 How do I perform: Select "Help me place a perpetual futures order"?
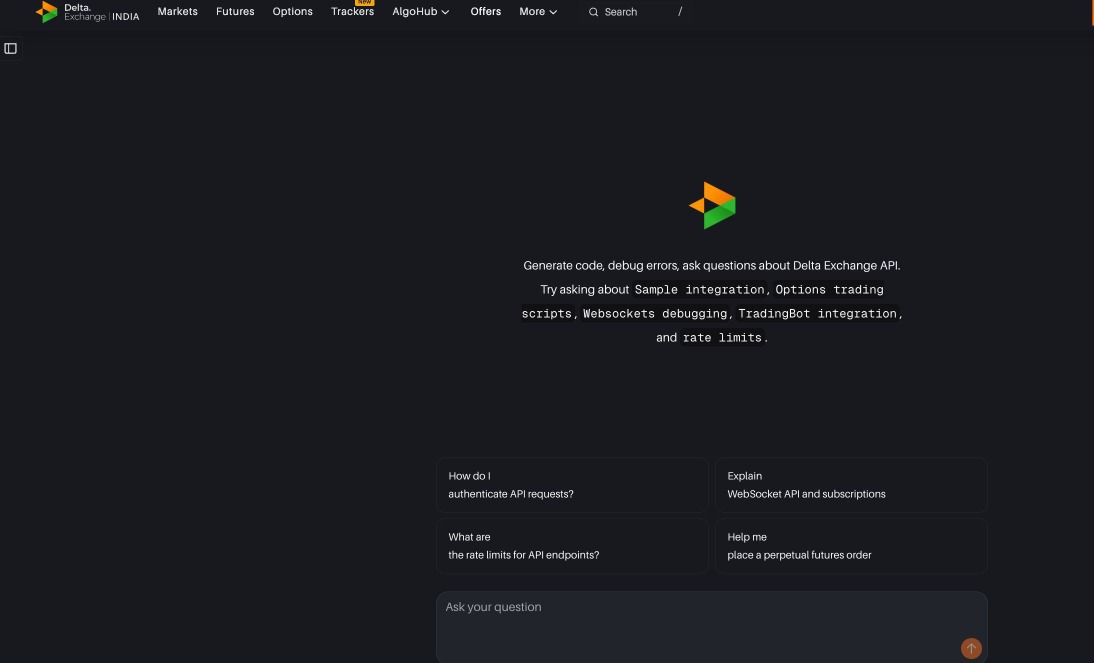(x=851, y=546)
